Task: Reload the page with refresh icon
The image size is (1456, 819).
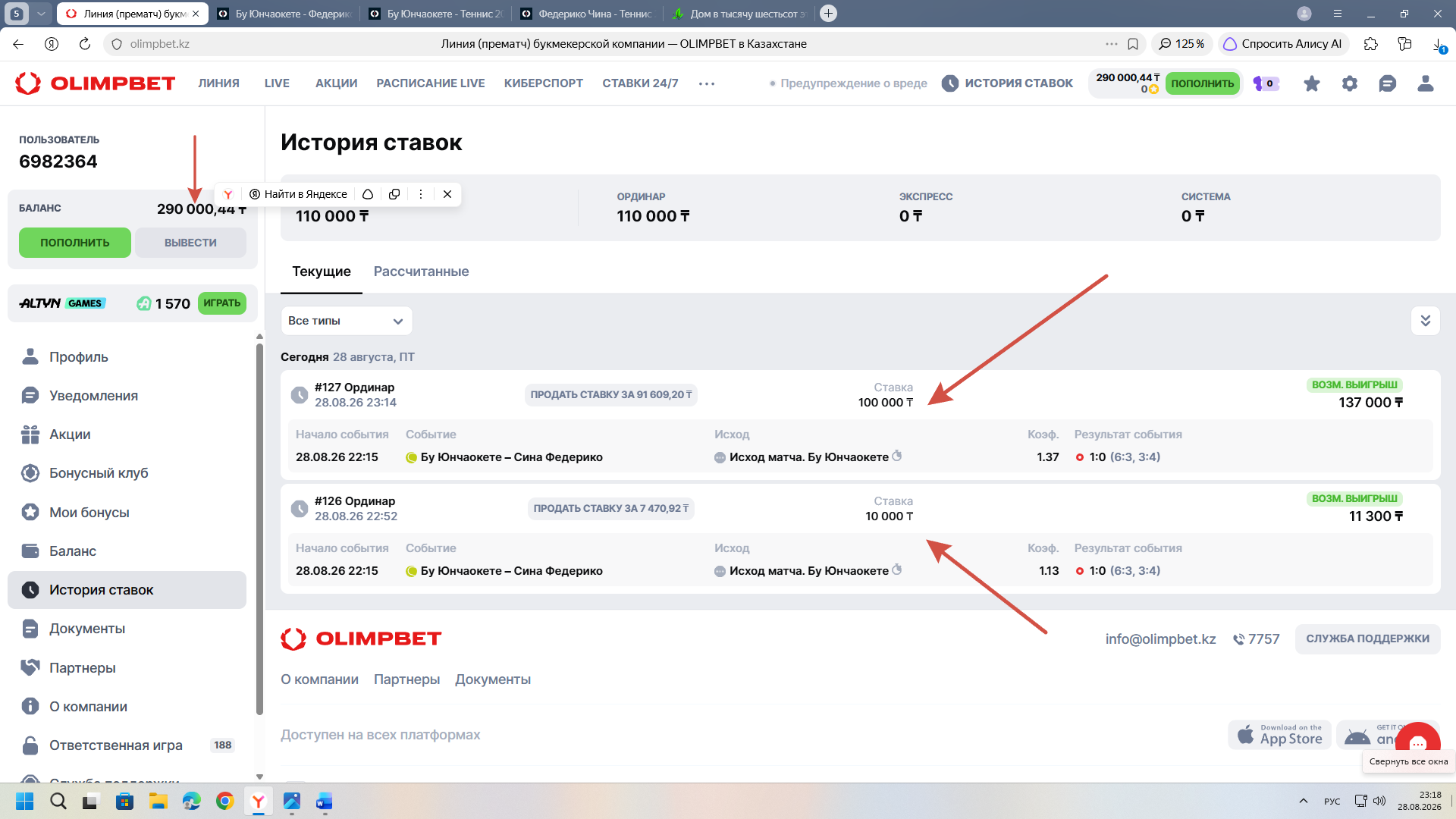Action: (x=85, y=44)
